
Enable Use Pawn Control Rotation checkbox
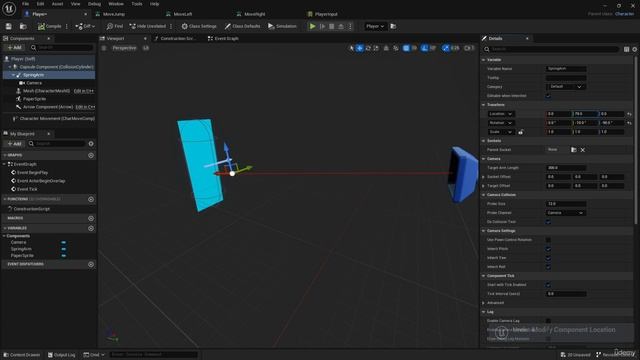coord(548,240)
